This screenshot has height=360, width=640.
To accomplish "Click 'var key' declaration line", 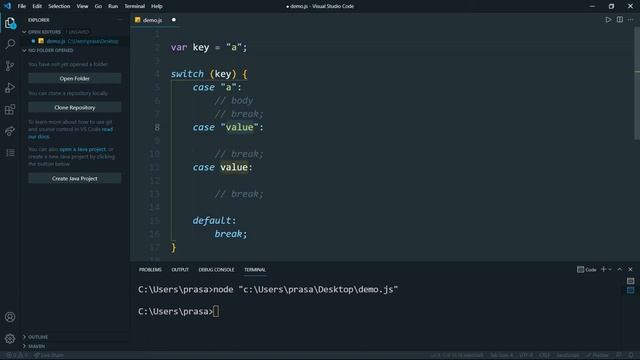I will 209,47.
